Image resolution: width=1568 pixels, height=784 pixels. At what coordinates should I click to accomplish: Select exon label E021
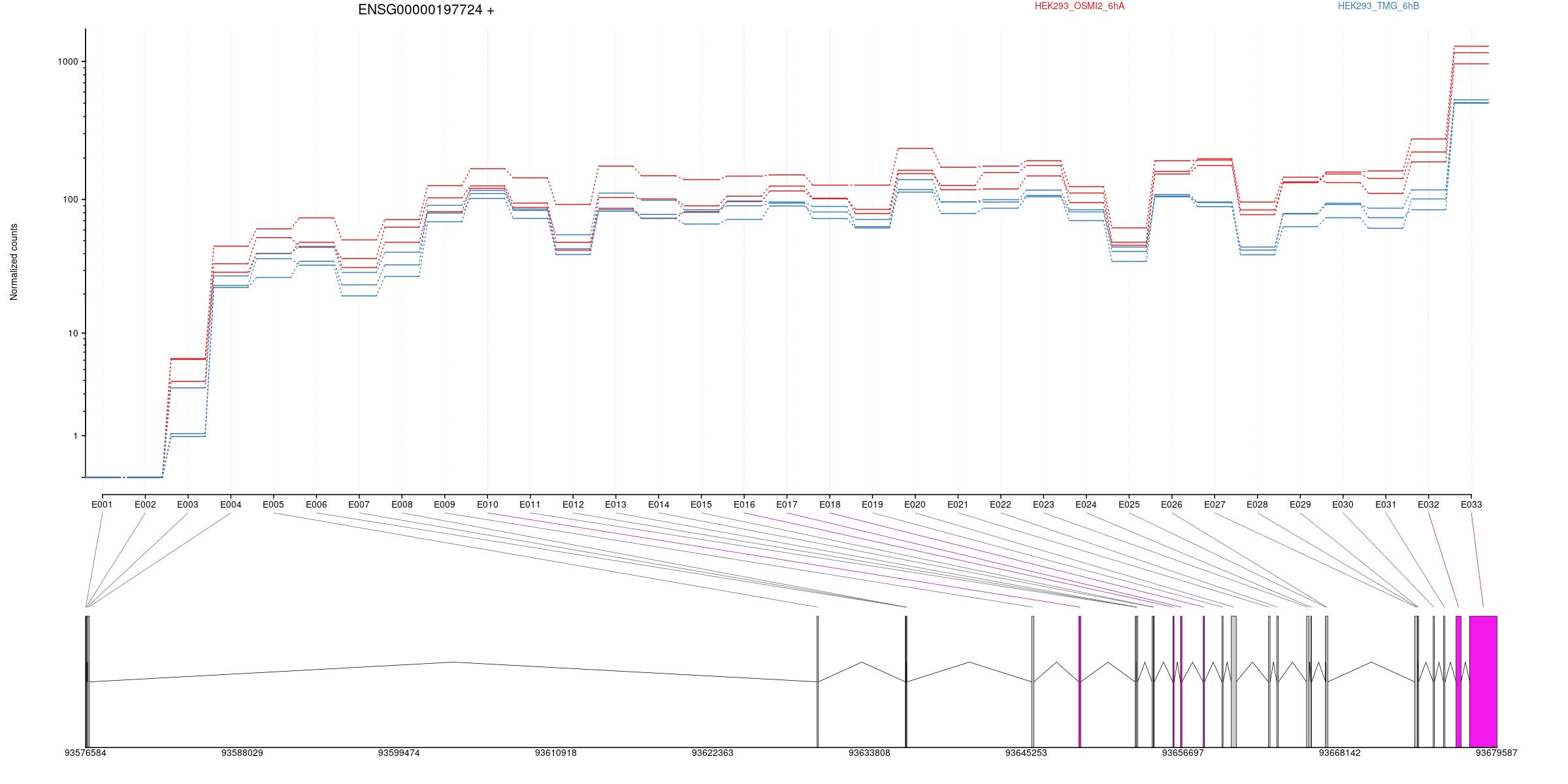click(958, 504)
